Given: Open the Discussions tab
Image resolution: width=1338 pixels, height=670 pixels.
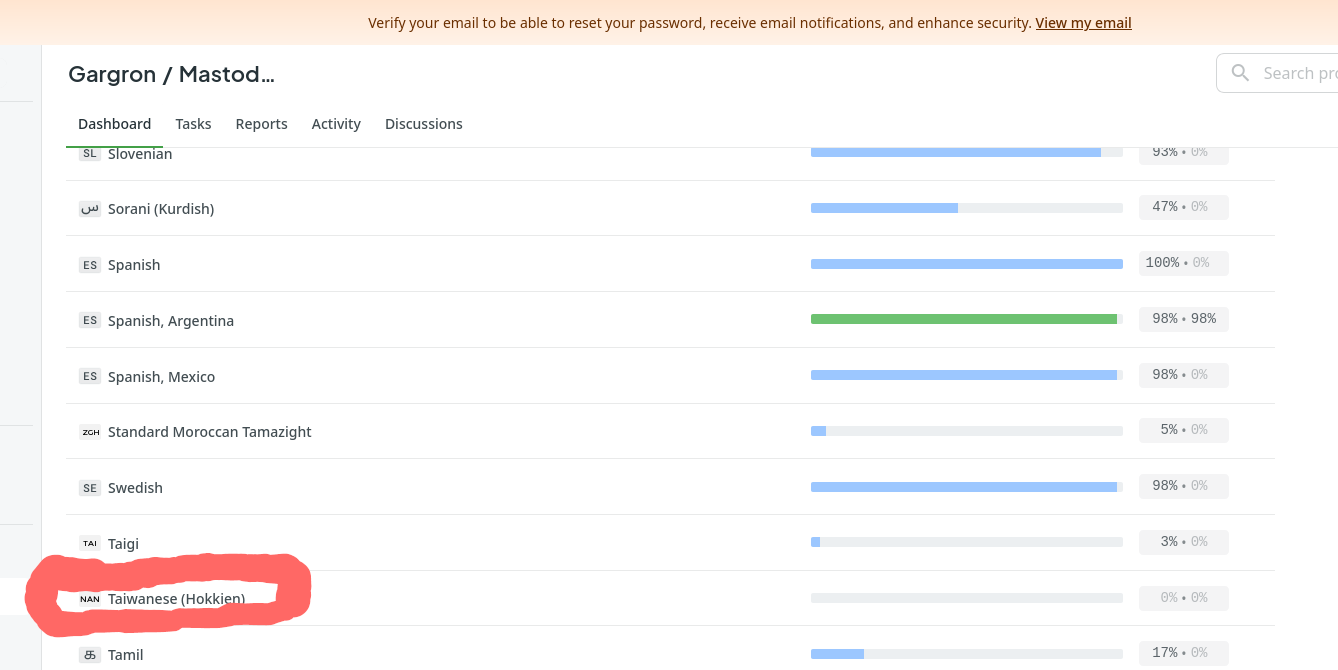Looking at the screenshot, I should (x=423, y=124).
